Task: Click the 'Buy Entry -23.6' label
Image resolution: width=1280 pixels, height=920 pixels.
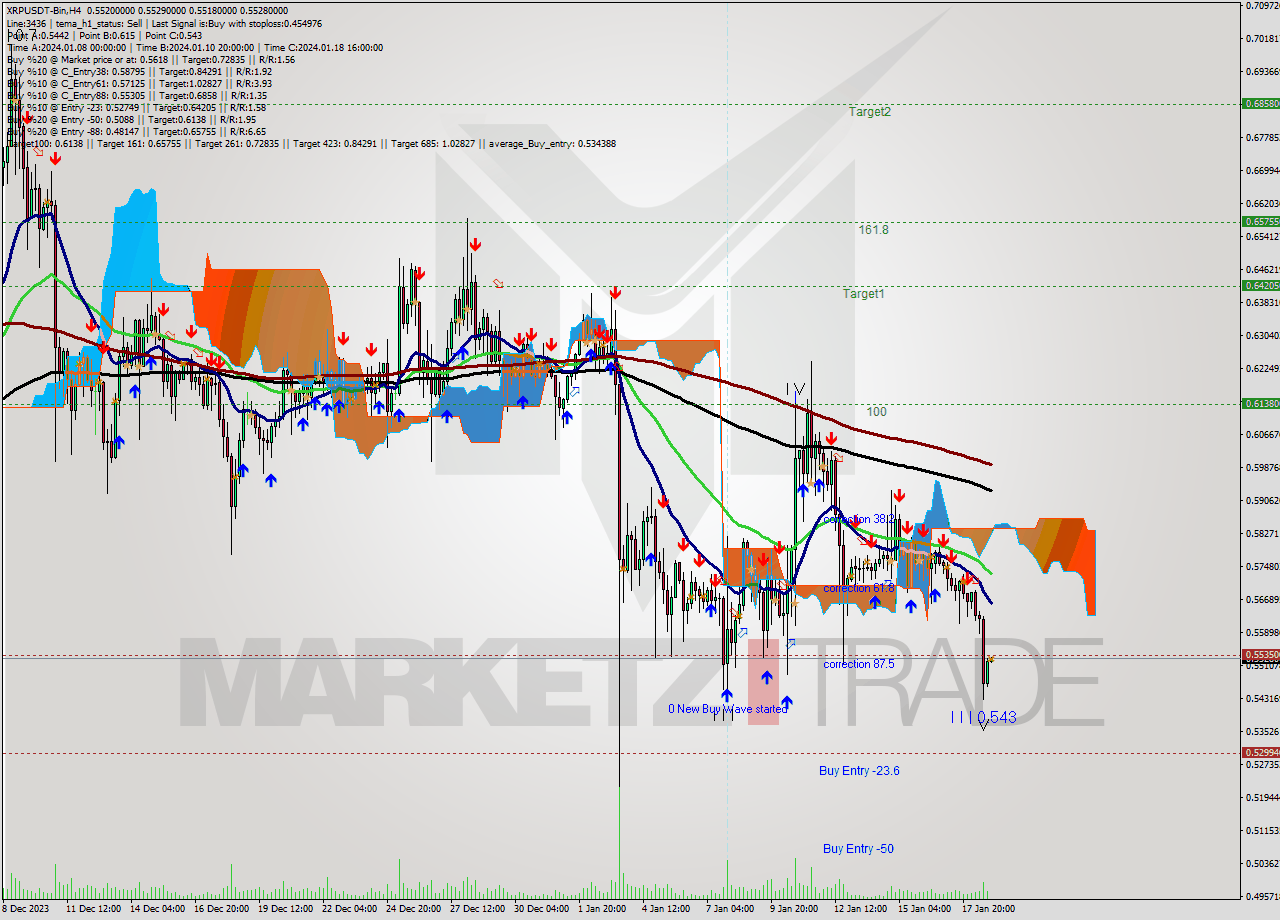Action: point(859,771)
